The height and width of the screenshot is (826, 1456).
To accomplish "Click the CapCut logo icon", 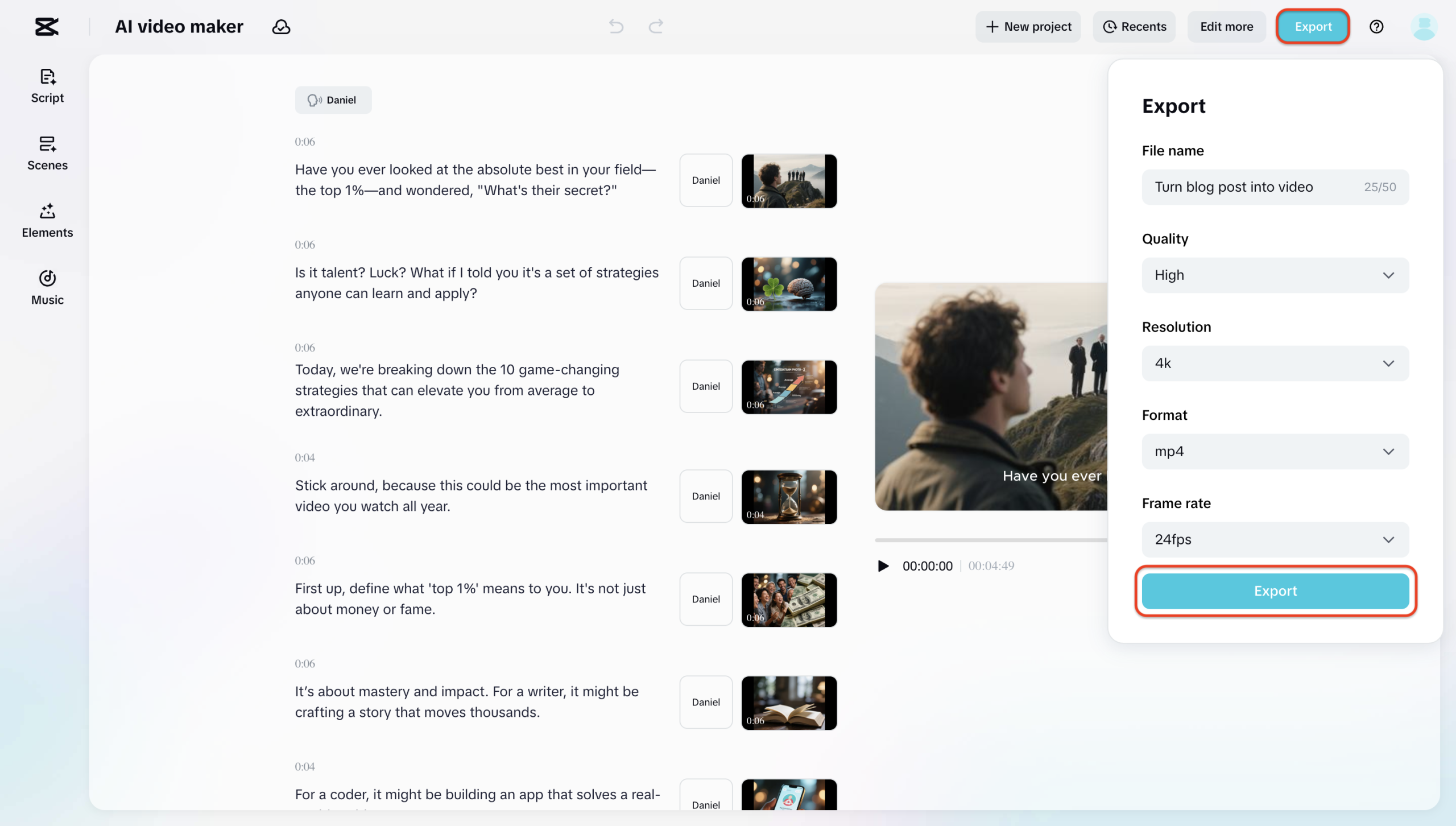I will coord(47,27).
